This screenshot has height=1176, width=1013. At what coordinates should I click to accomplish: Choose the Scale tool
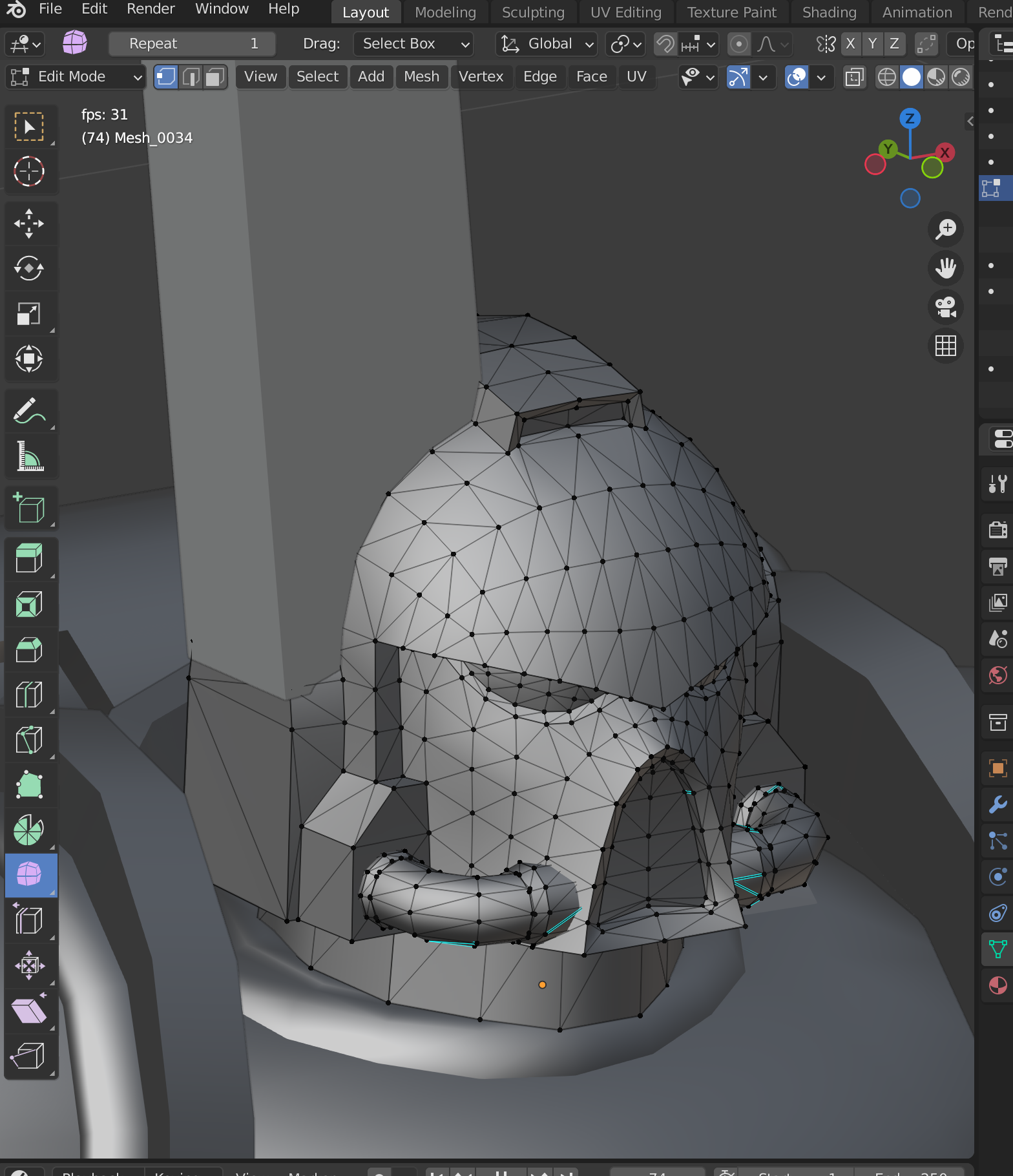(29, 314)
